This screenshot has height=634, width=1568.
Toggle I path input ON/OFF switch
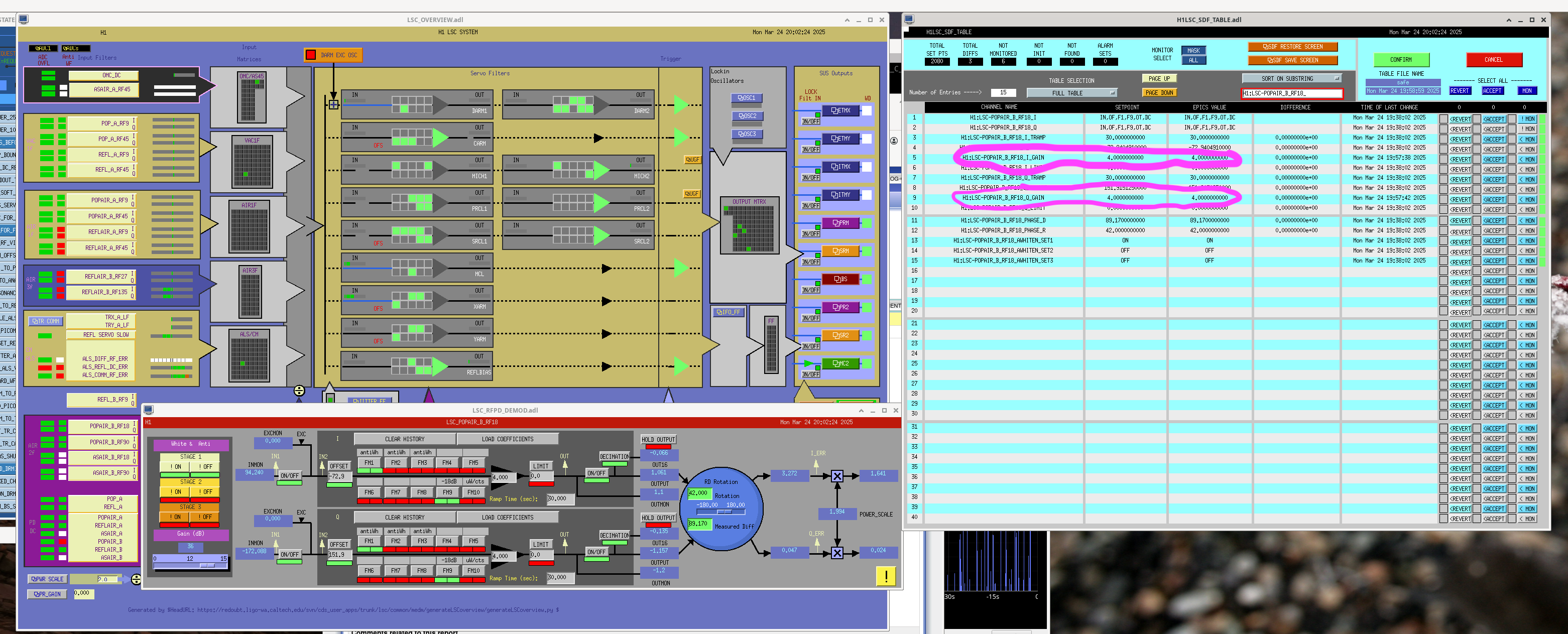(x=290, y=476)
